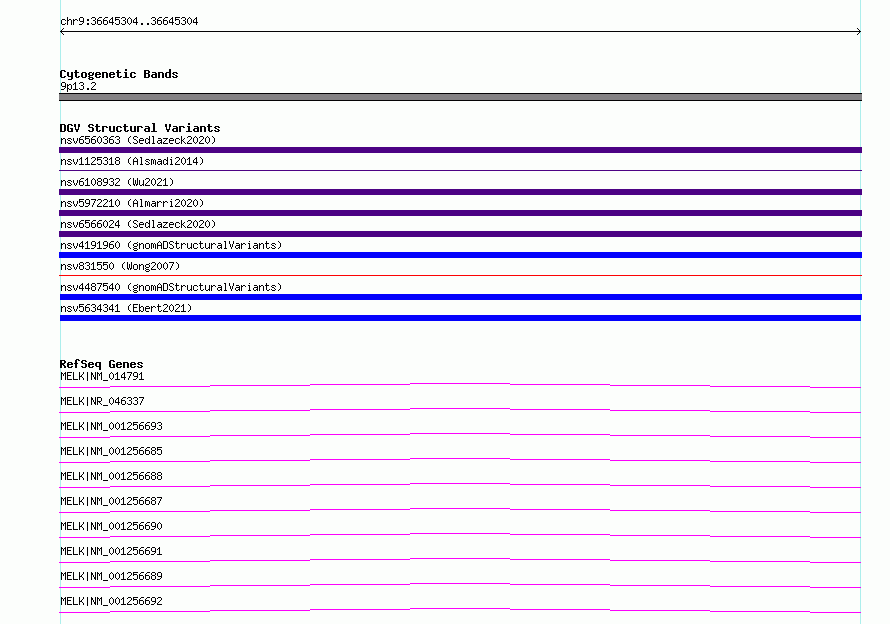Click the purple bar under nsv6566024

(460, 234)
